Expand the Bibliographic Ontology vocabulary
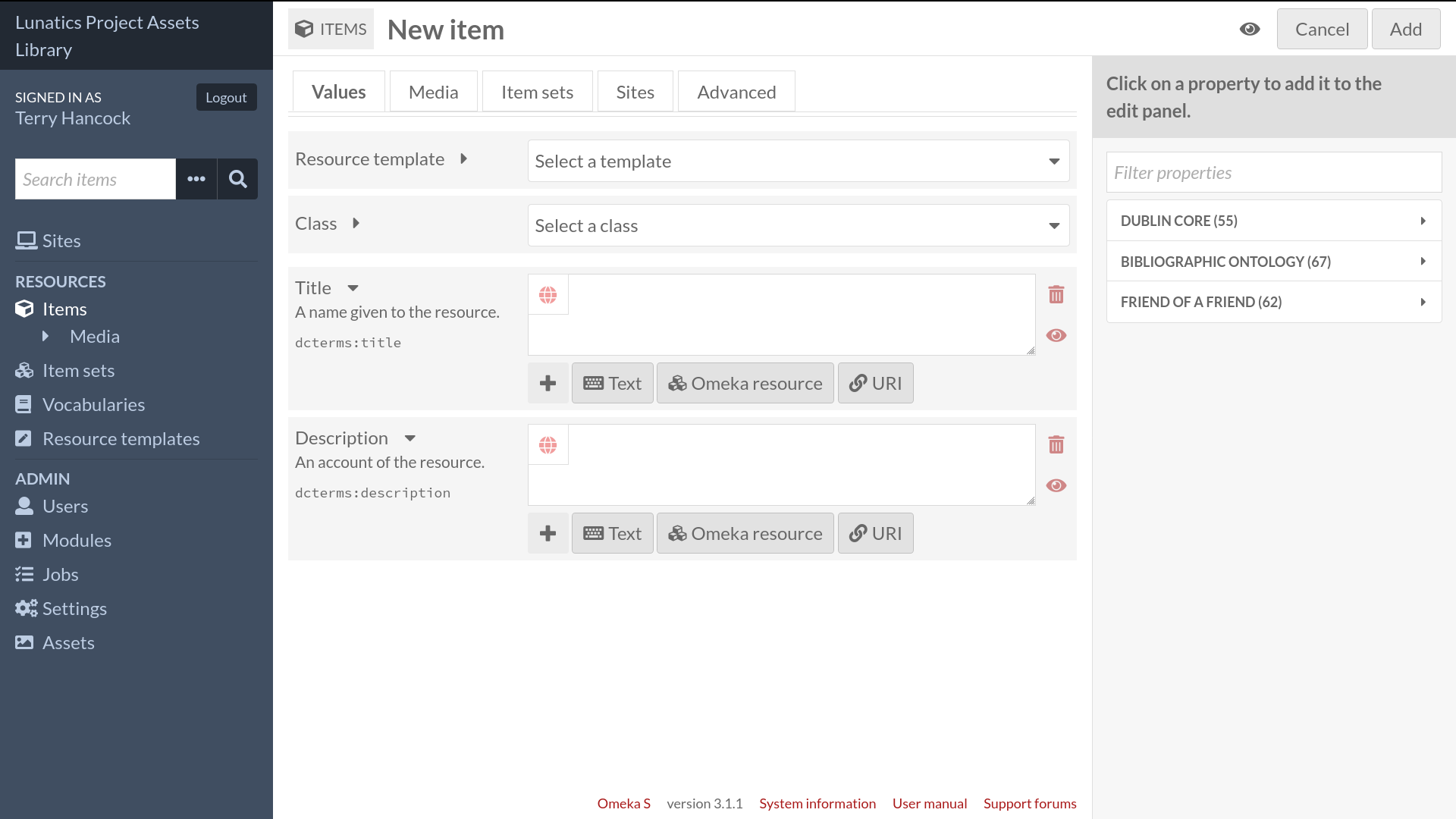1456x819 pixels. point(1273,262)
